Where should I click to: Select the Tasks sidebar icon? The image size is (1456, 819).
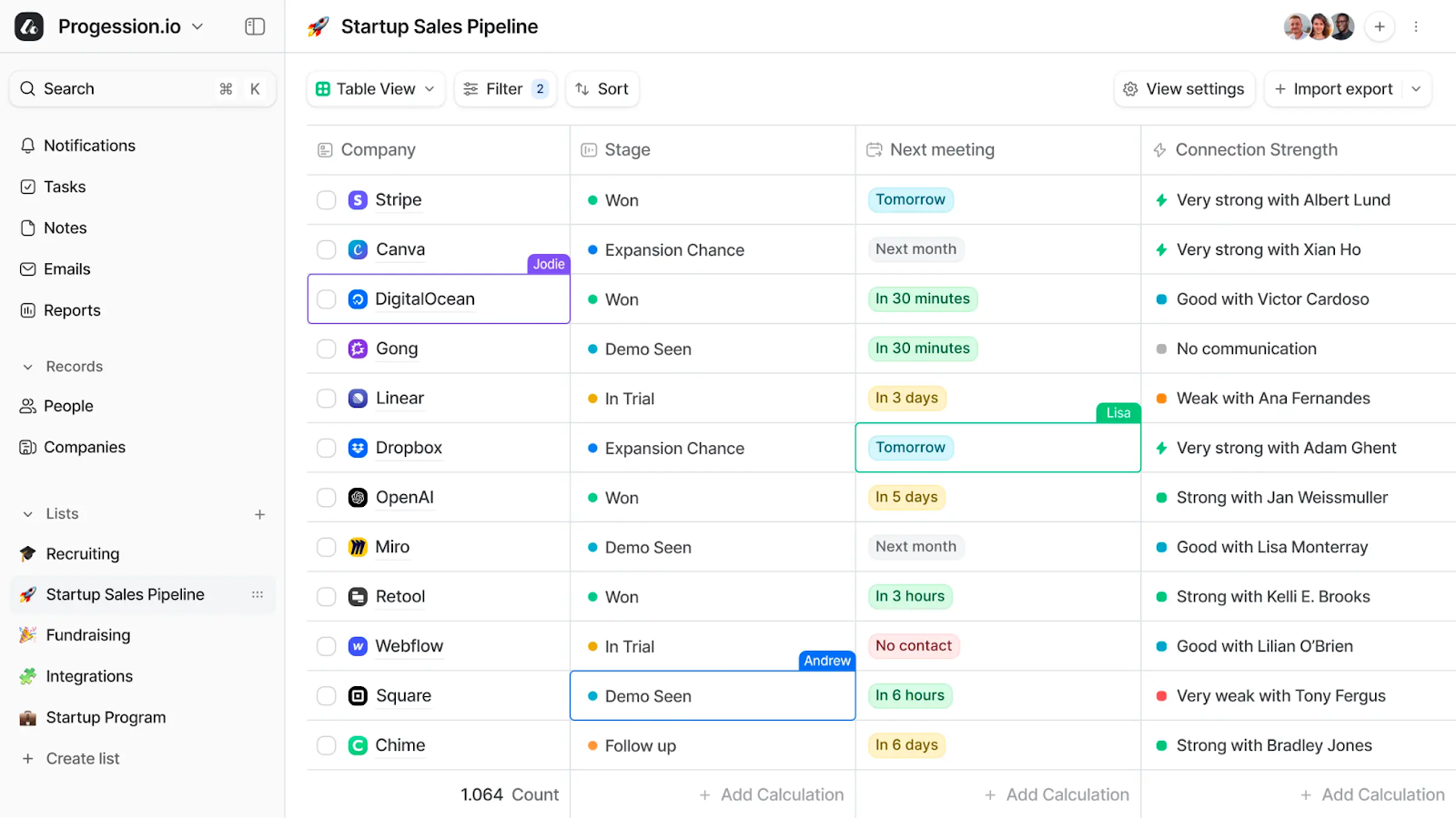click(x=64, y=187)
